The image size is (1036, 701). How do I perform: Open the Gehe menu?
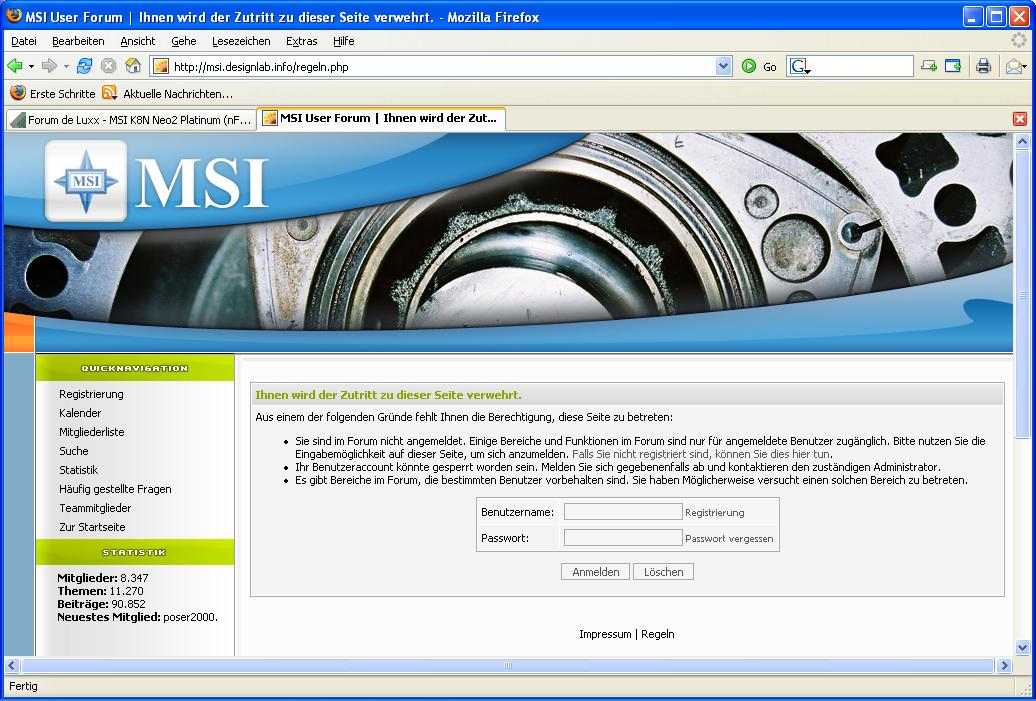click(184, 41)
